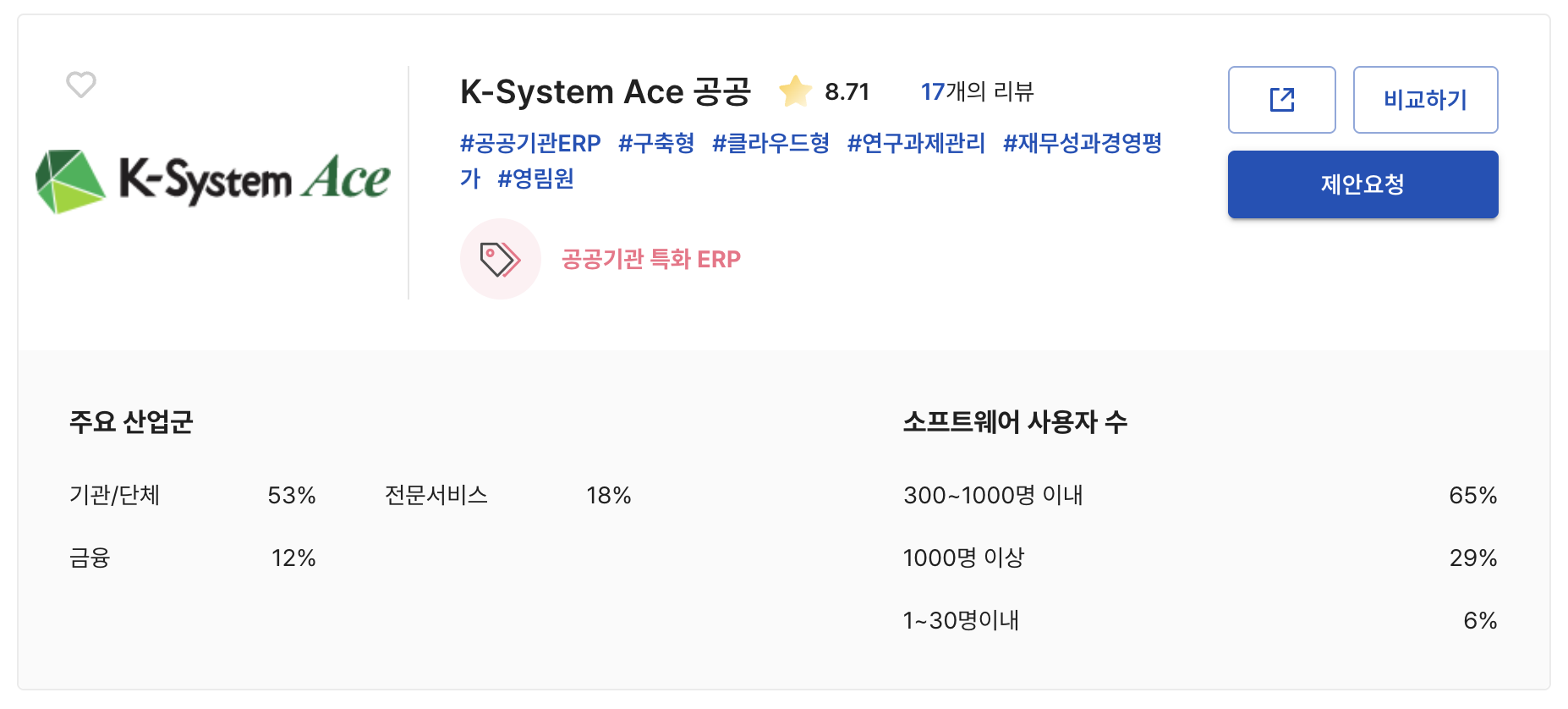This screenshot has height=709, width=1568.
Task: Click the share arrow inside the outlined button
Action: 1282,99
